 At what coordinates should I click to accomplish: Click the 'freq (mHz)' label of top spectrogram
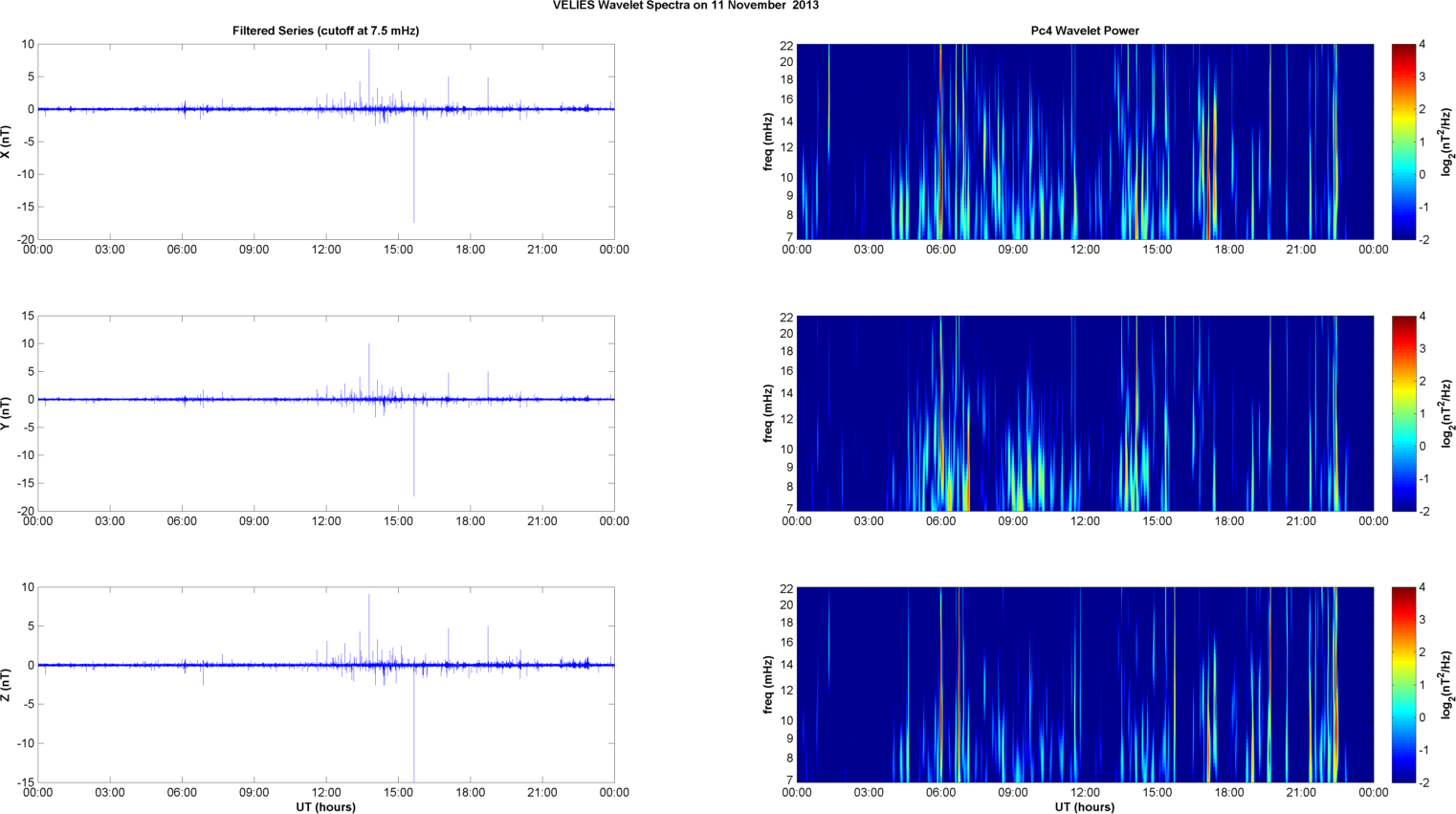pos(767,142)
